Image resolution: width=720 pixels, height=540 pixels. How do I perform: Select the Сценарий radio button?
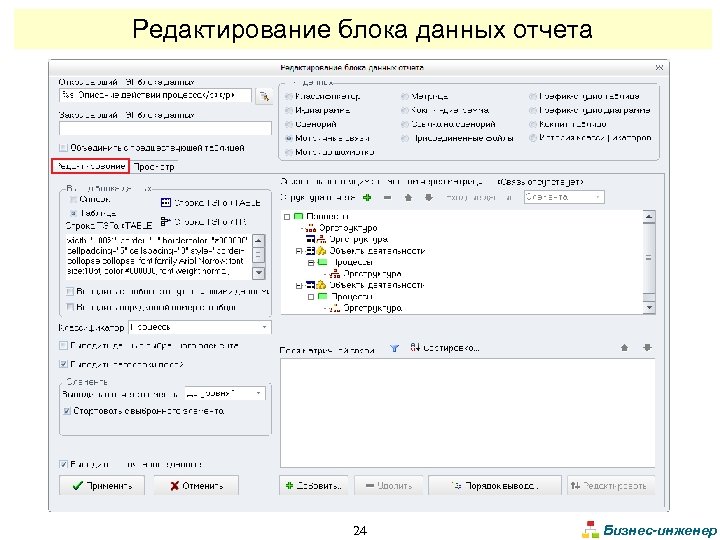point(288,124)
